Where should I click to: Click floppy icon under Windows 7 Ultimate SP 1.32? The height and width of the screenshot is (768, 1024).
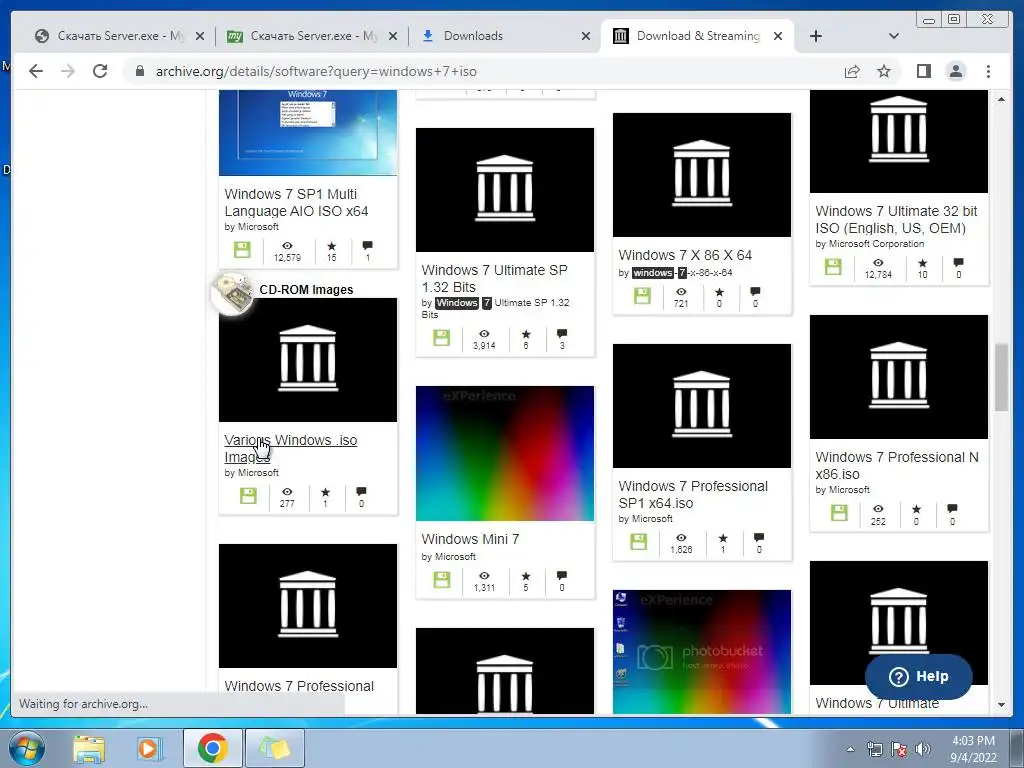[441, 338]
